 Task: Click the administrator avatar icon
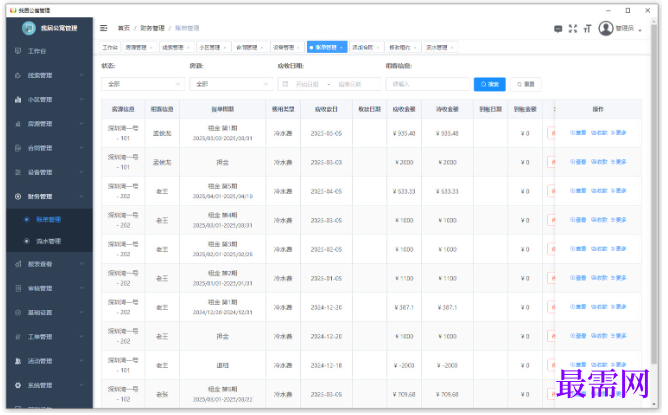pyautogui.click(x=605, y=28)
